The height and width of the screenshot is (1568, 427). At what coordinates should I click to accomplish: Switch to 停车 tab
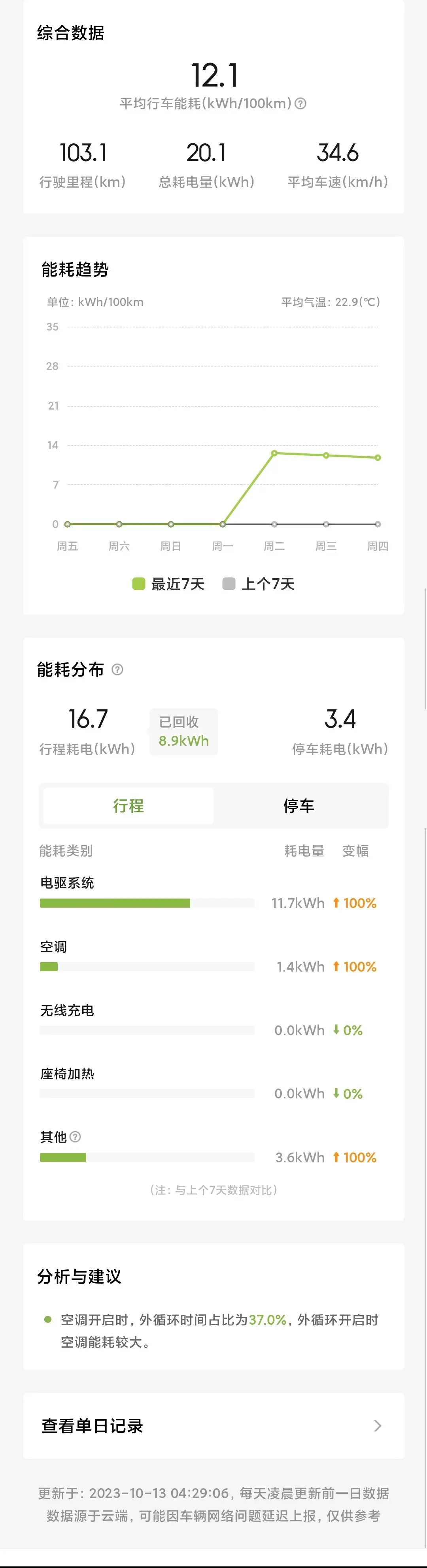tap(299, 805)
